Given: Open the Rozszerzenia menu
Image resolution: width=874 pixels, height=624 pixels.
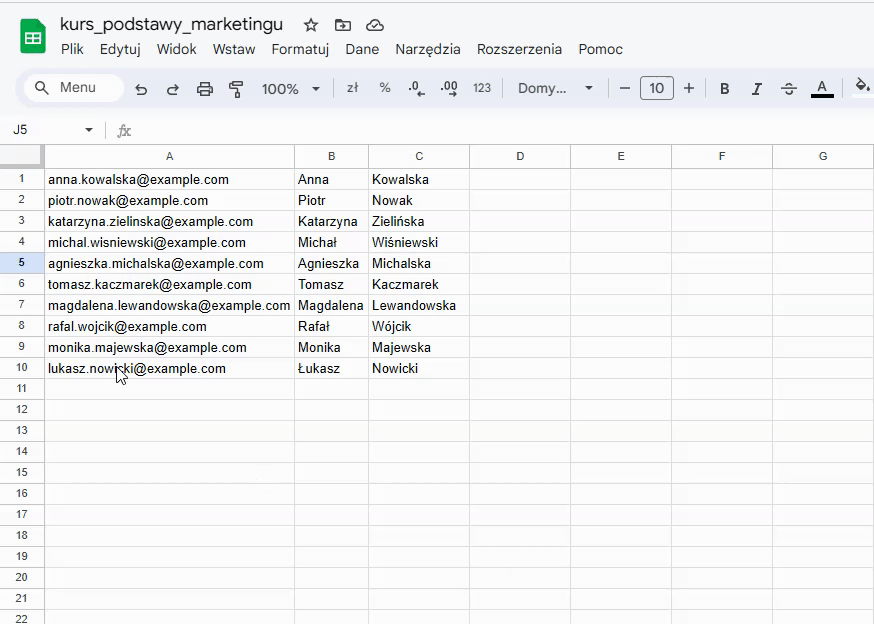Looking at the screenshot, I should click(x=519, y=49).
